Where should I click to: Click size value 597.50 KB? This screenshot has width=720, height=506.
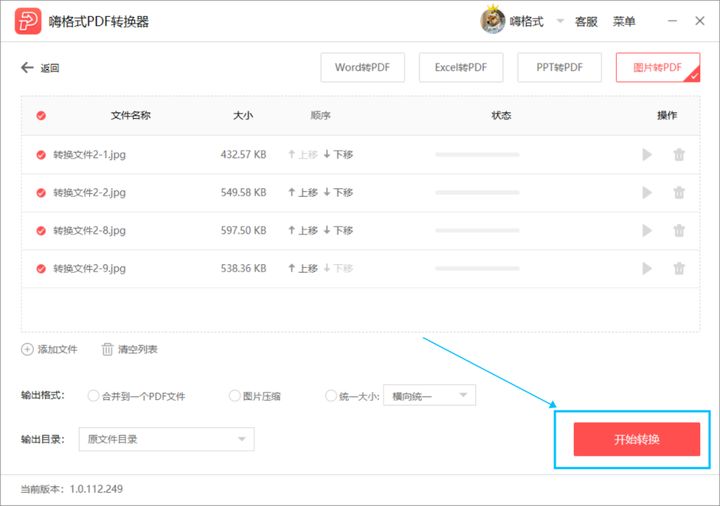point(243,231)
